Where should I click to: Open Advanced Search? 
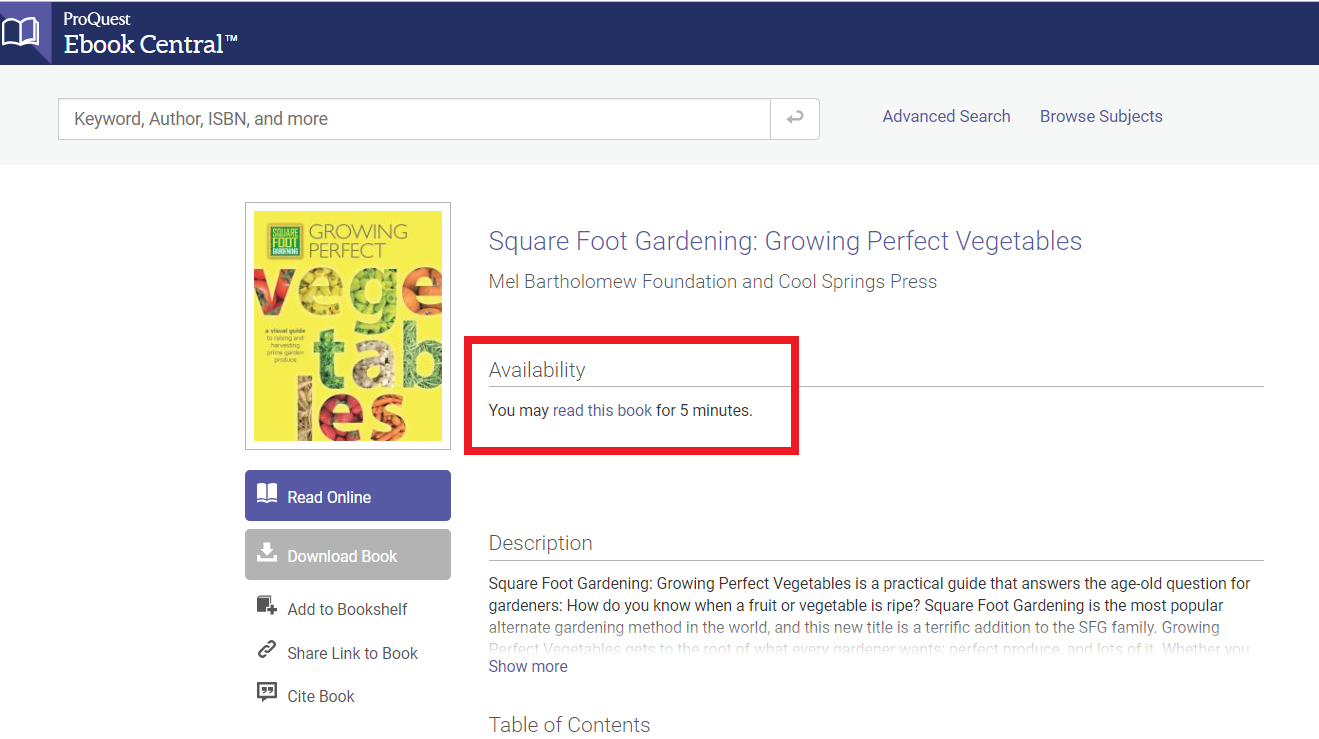click(x=946, y=116)
